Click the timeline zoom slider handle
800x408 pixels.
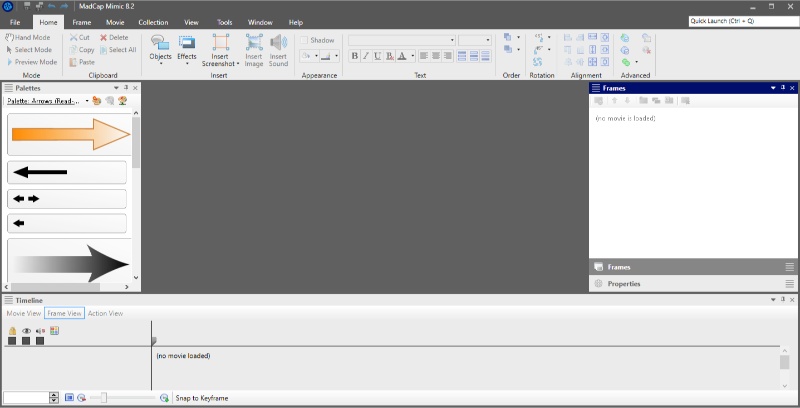(x=104, y=398)
